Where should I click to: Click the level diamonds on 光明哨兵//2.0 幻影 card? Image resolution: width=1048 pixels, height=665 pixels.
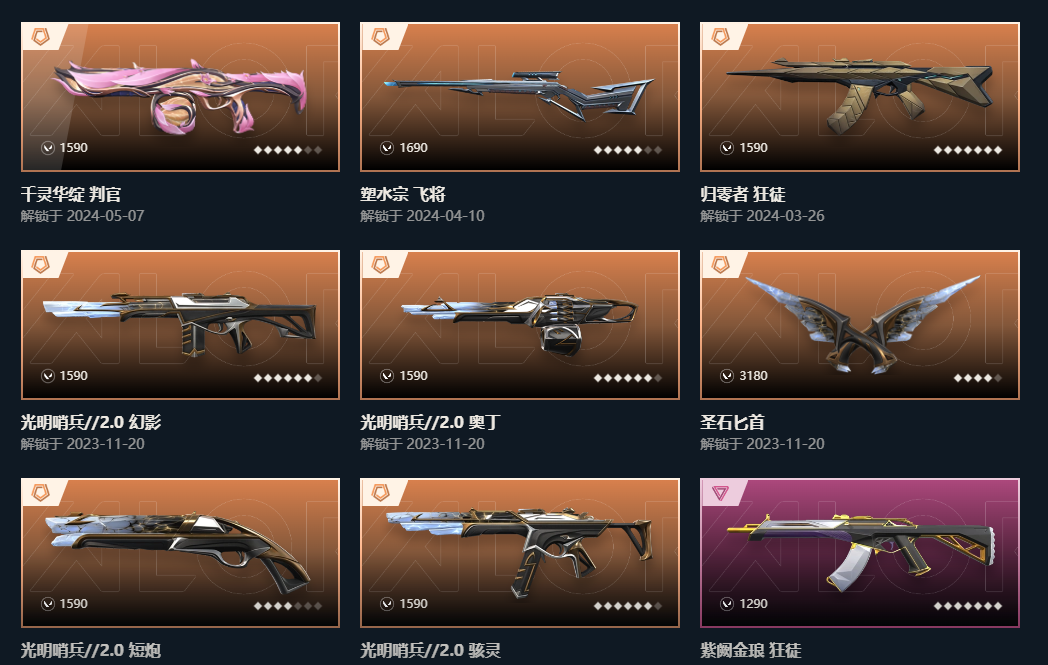click(288, 378)
